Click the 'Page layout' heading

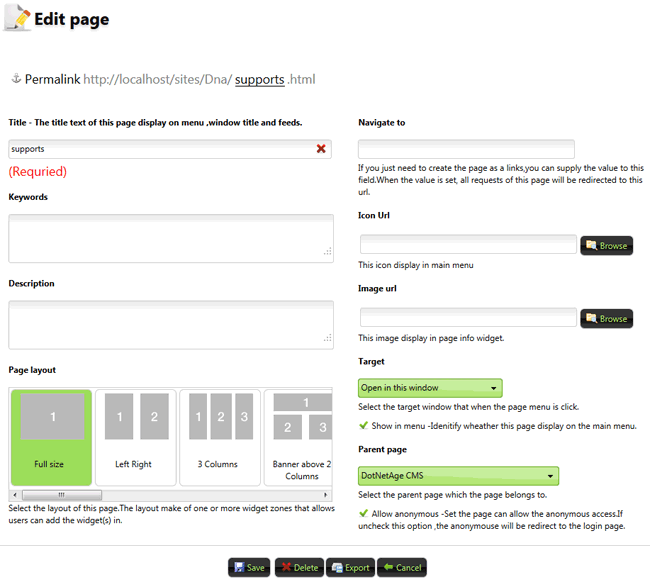pyautogui.click(x=32, y=370)
